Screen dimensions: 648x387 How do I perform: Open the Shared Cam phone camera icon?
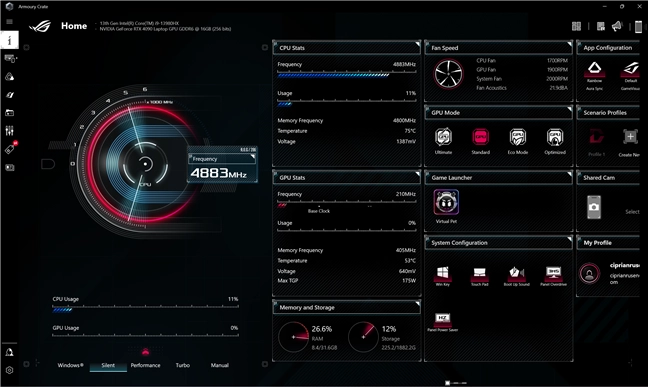[x=594, y=207]
